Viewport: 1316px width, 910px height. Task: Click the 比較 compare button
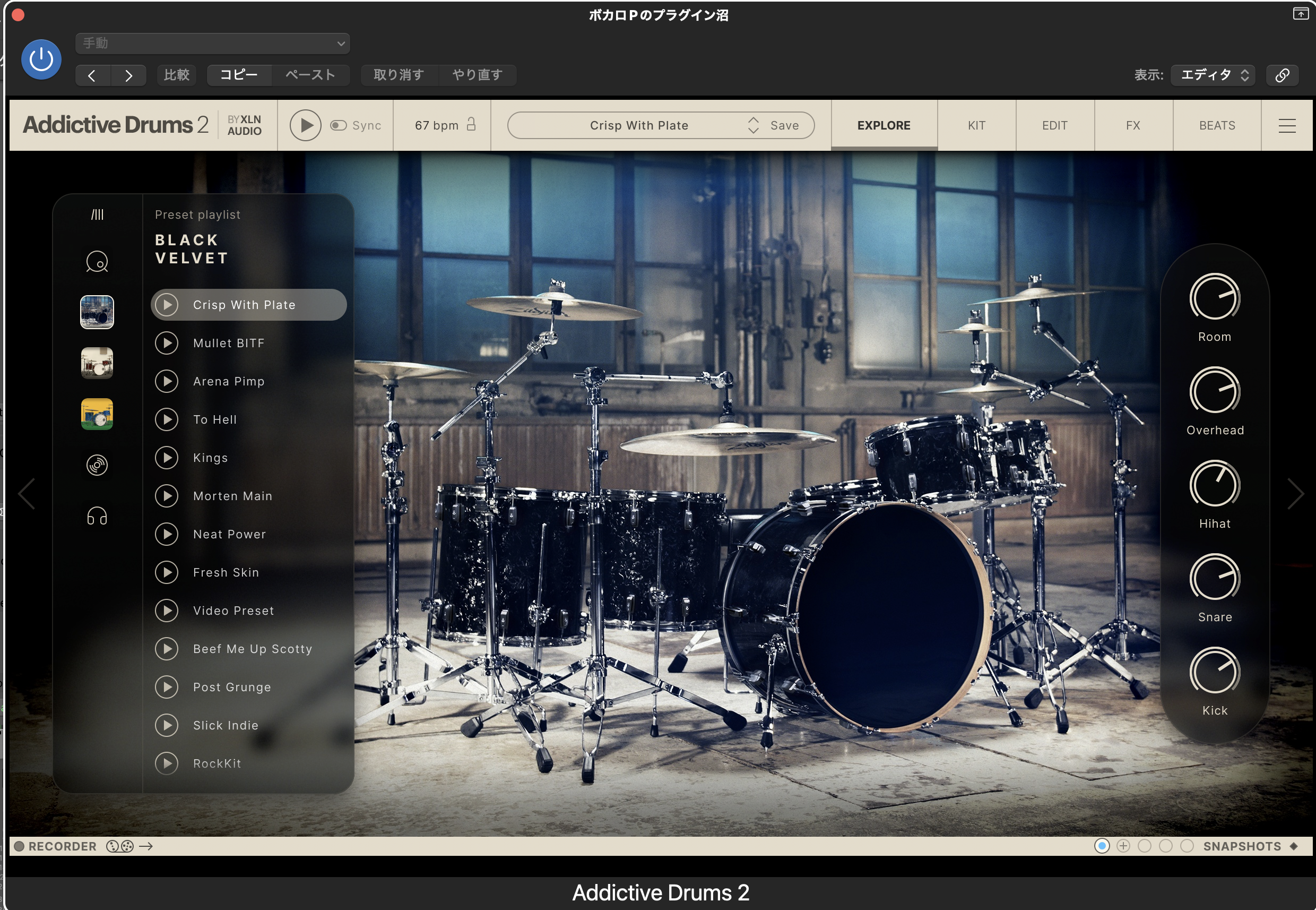(177, 75)
